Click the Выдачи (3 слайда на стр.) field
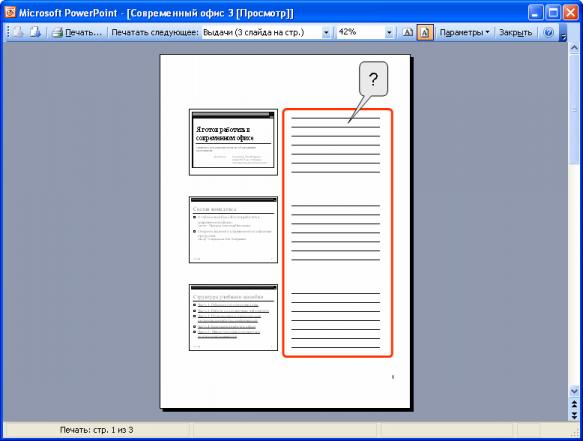 (x=262, y=33)
